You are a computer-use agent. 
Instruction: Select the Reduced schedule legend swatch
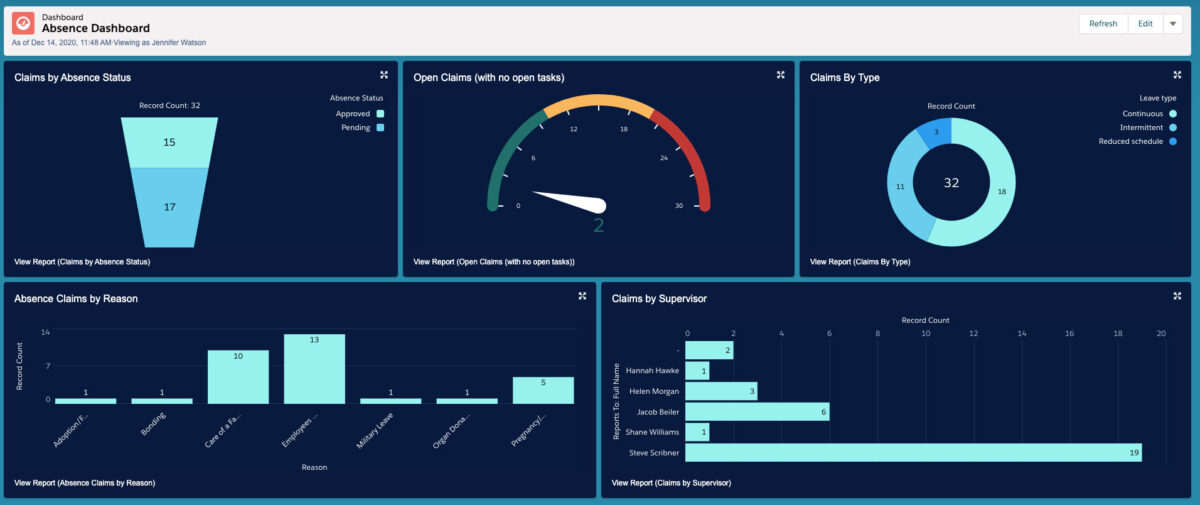[1173, 142]
